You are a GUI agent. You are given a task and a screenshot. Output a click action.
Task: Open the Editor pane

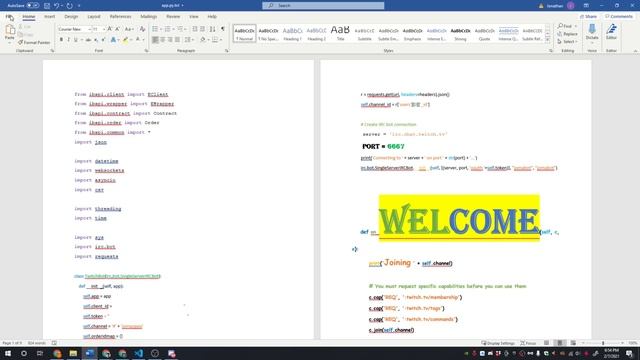[611, 32]
